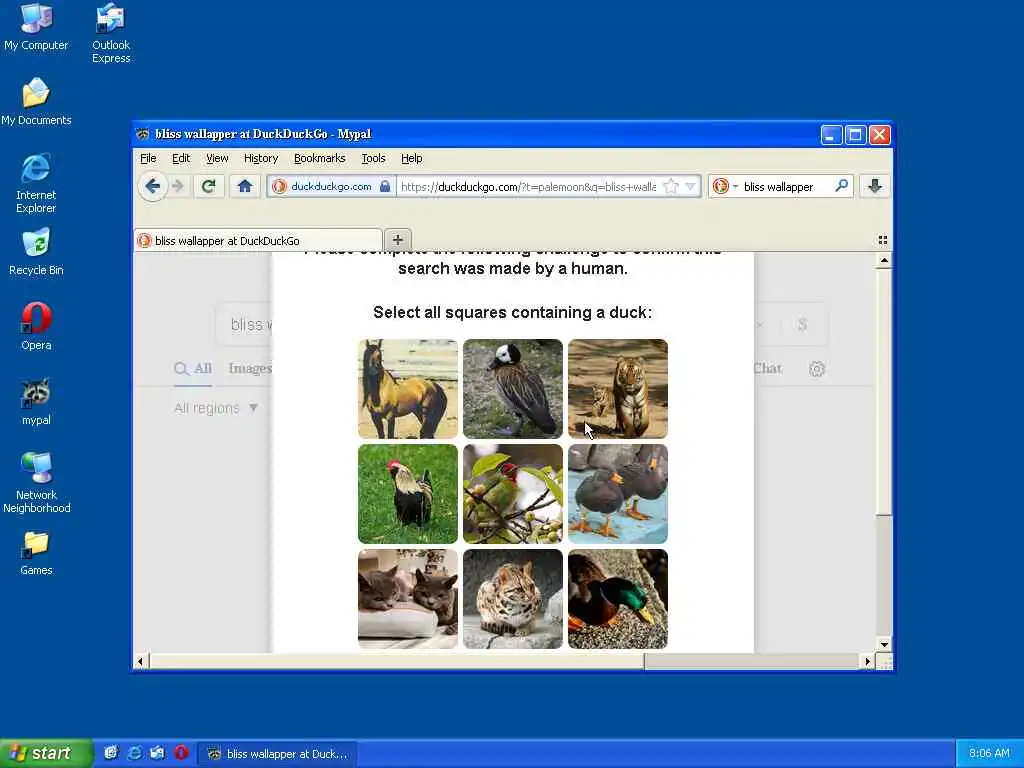Select the spotted leopard cat image square

click(x=513, y=599)
